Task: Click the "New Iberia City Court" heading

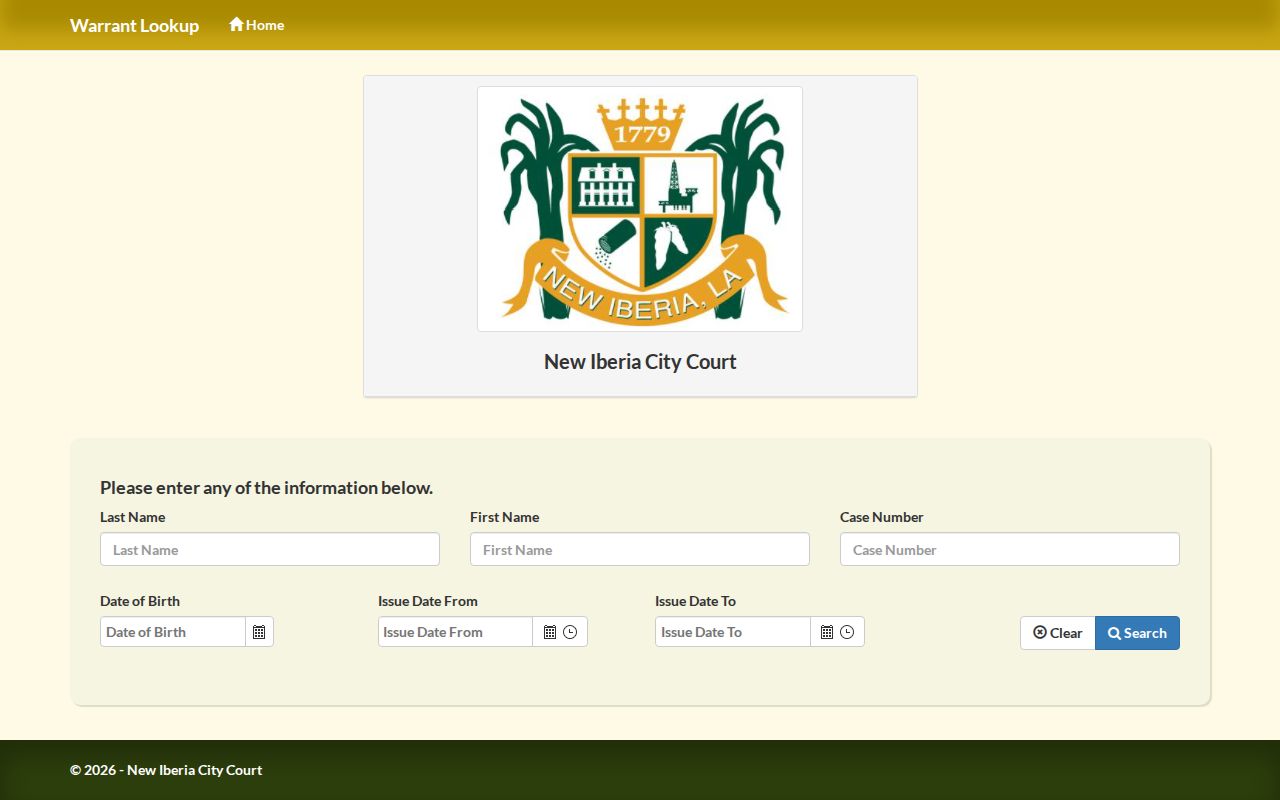Action: (x=640, y=362)
